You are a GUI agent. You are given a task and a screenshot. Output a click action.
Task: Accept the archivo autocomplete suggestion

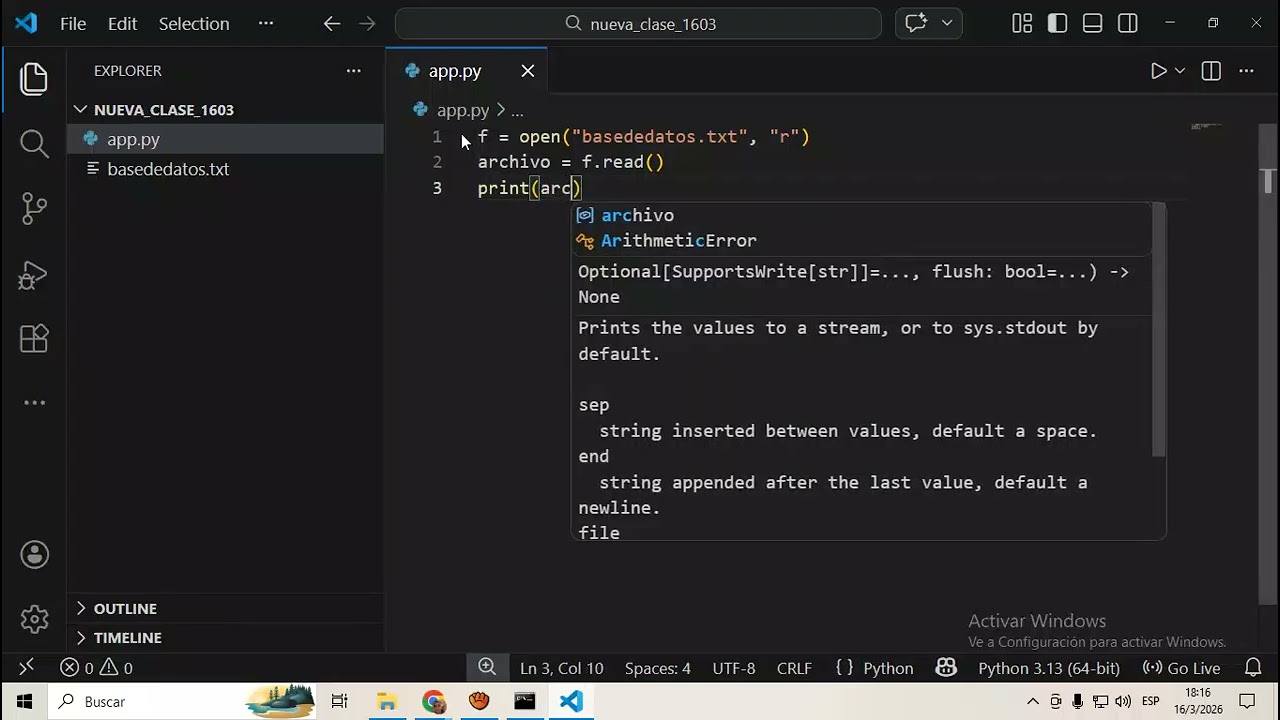click(x=860, y=215)
